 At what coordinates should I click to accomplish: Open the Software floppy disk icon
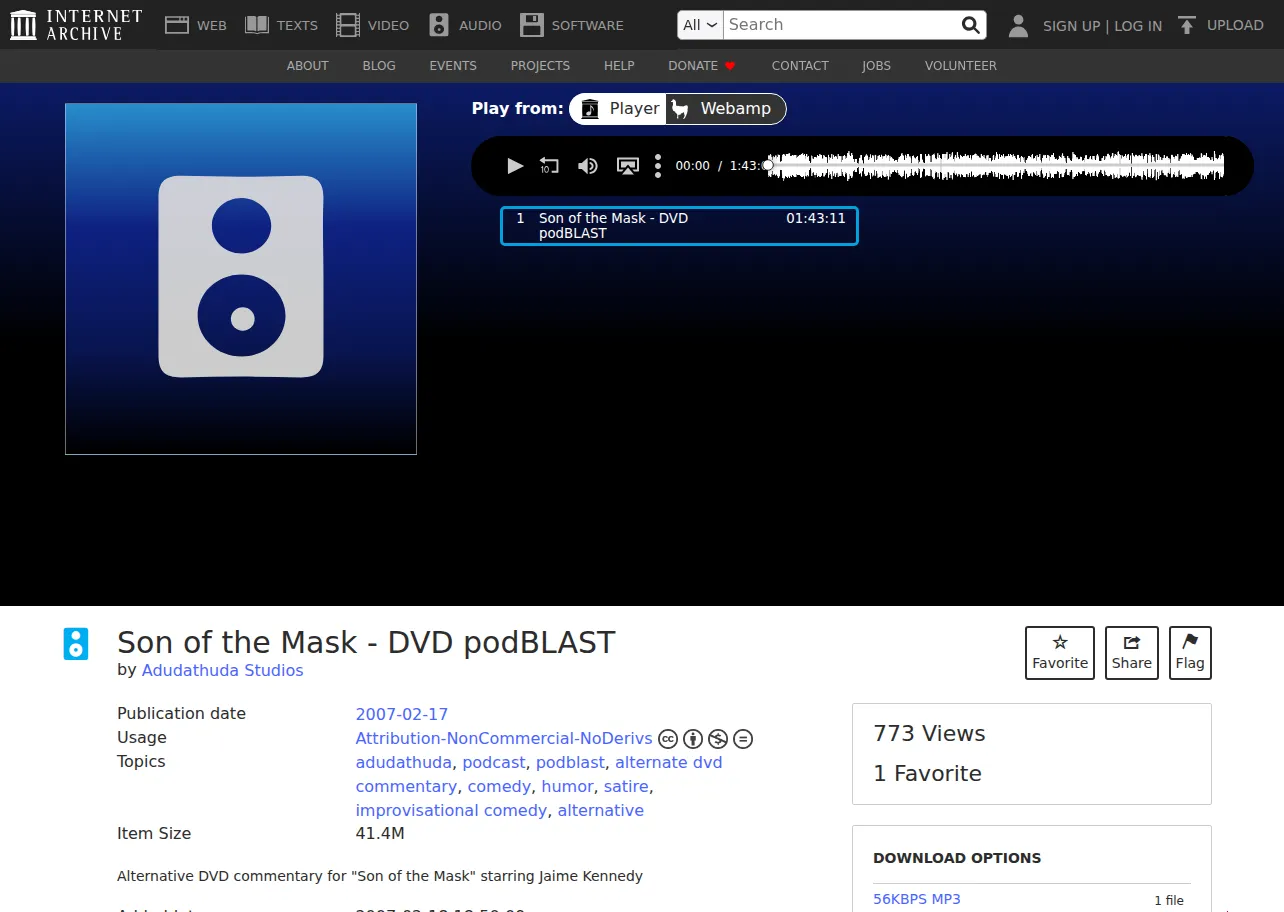click(532, 25)
